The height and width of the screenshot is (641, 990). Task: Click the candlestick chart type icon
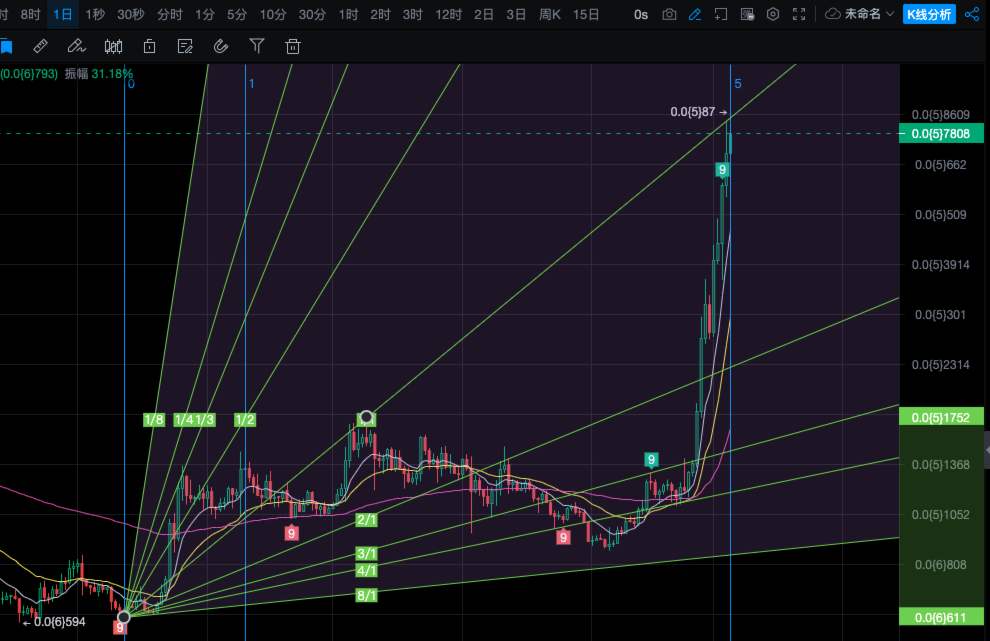(113, 46)
